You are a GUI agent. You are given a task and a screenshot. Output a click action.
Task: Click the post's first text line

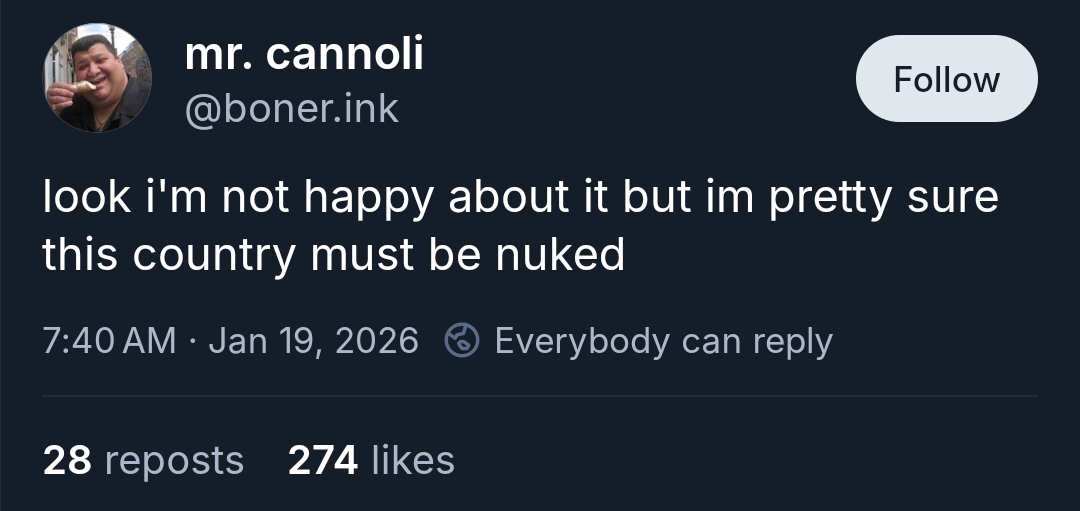click(x=520, y=198)
